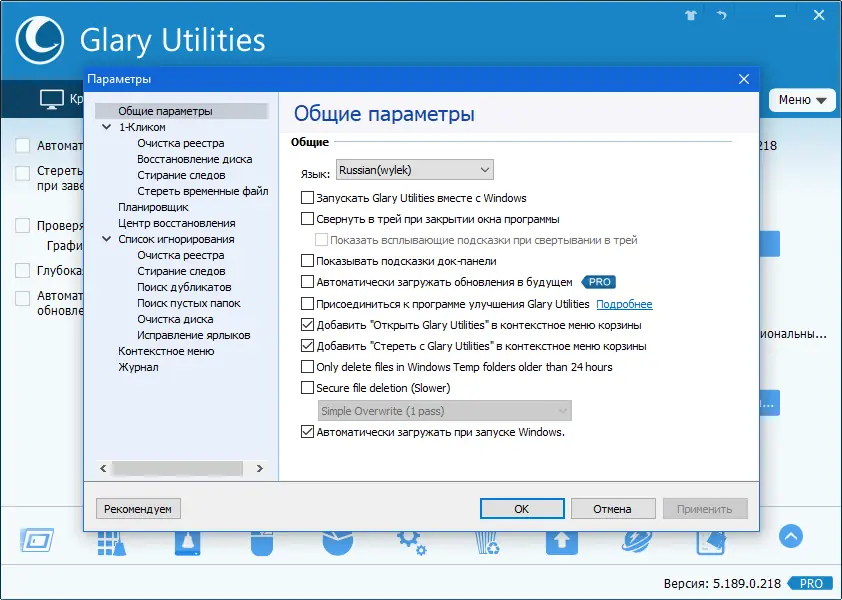
Task: Toggle the Глубока checkbox in main window
Action: (x=23, y=270)
